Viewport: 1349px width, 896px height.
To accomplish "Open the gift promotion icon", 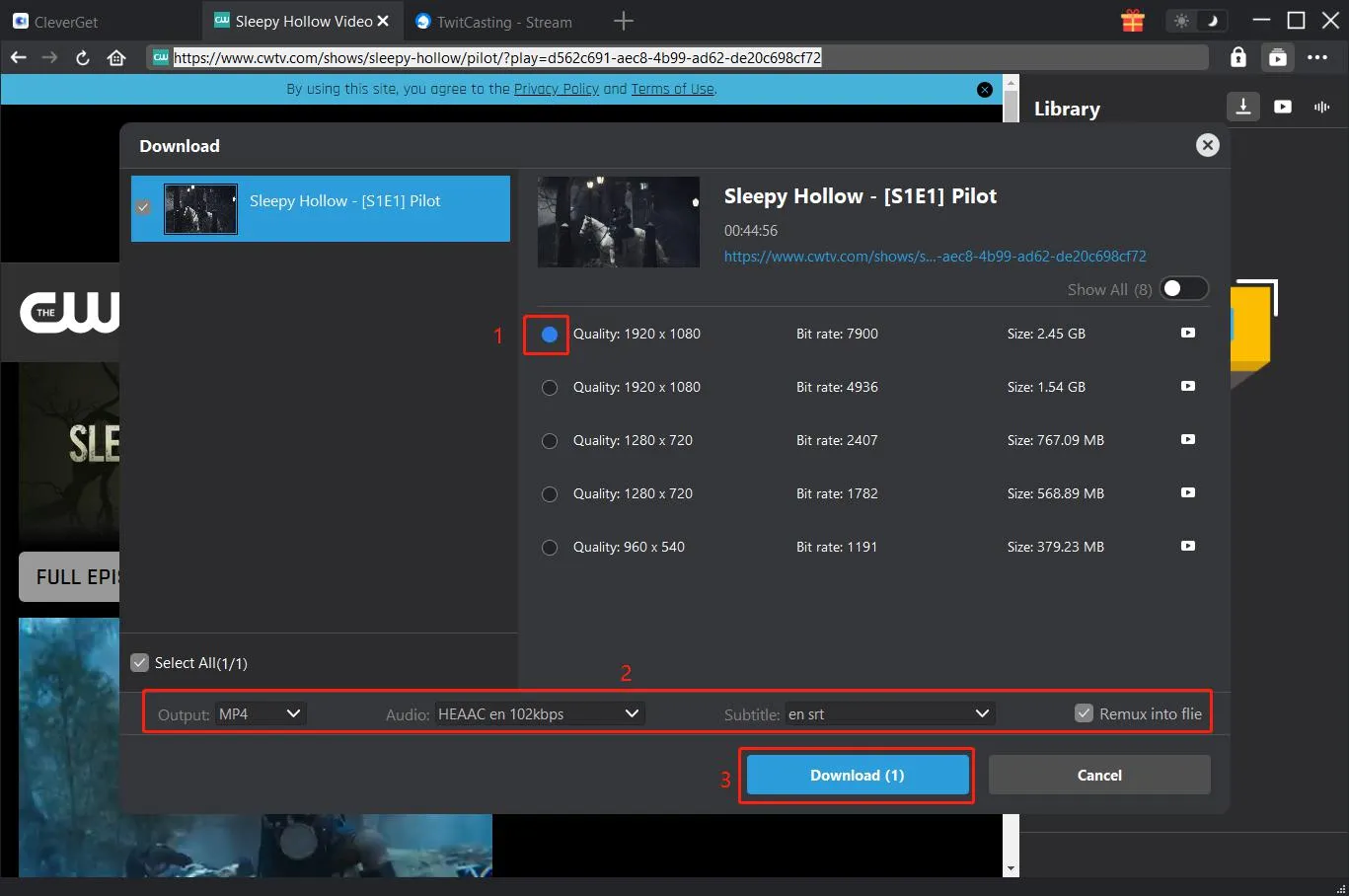I will coord(1131,20).
